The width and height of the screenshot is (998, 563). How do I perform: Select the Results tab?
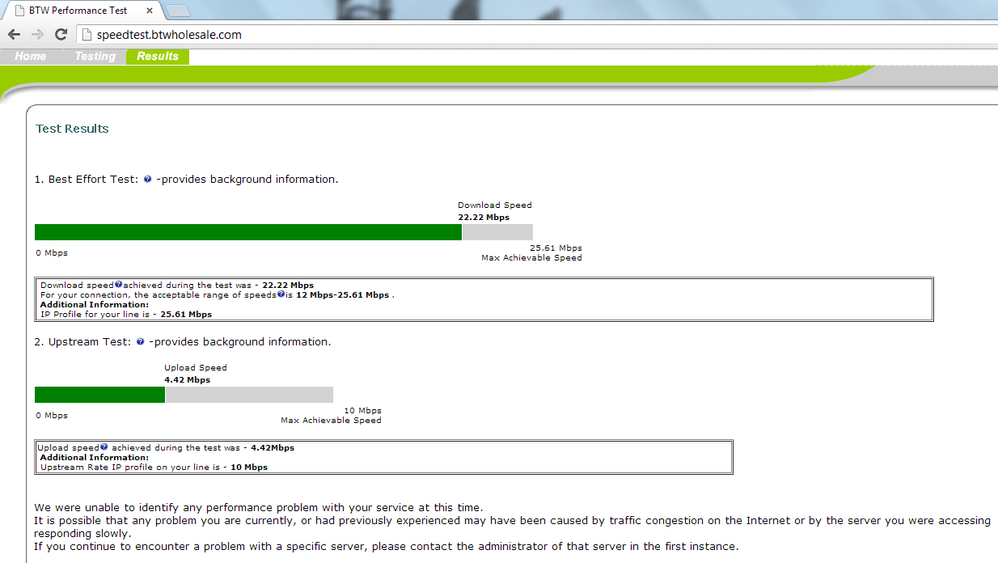point(158,56)
